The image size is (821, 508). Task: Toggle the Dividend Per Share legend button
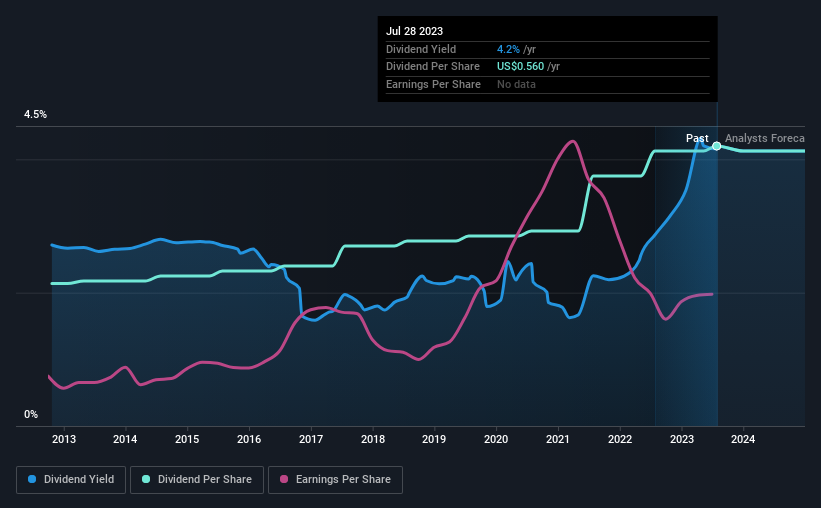coord(197,480)
